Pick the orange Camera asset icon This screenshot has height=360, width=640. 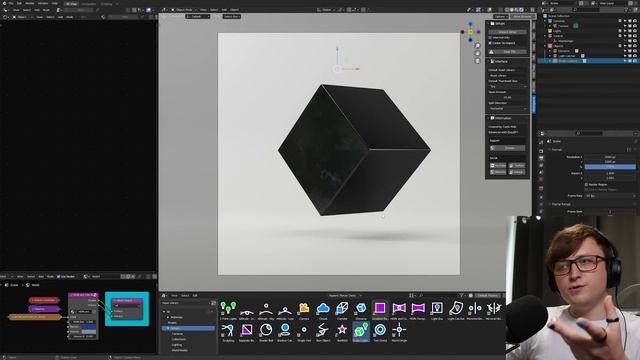[304, 309]
